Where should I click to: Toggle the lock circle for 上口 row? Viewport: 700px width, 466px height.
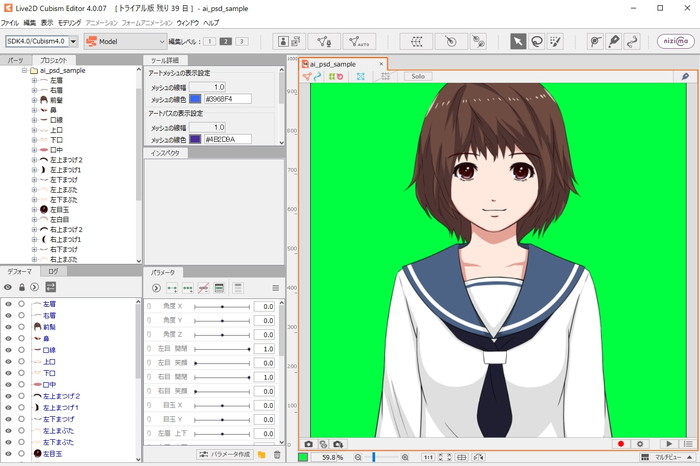pyautogui.click(x=21, y=362)
